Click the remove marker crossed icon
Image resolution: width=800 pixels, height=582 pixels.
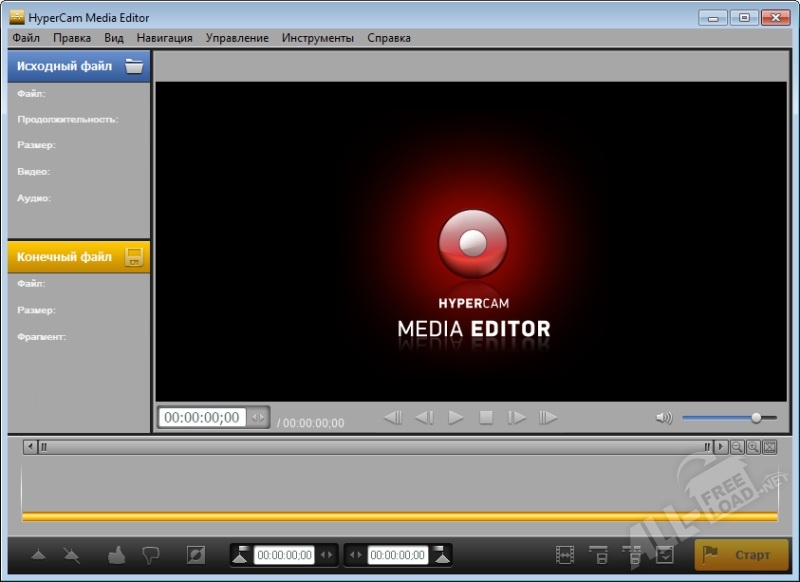click(x=71, y=555)
